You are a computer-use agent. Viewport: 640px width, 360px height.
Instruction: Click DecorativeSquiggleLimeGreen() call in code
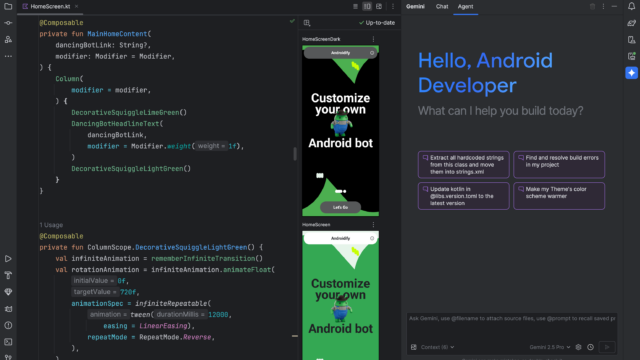[x=129, y=112]
